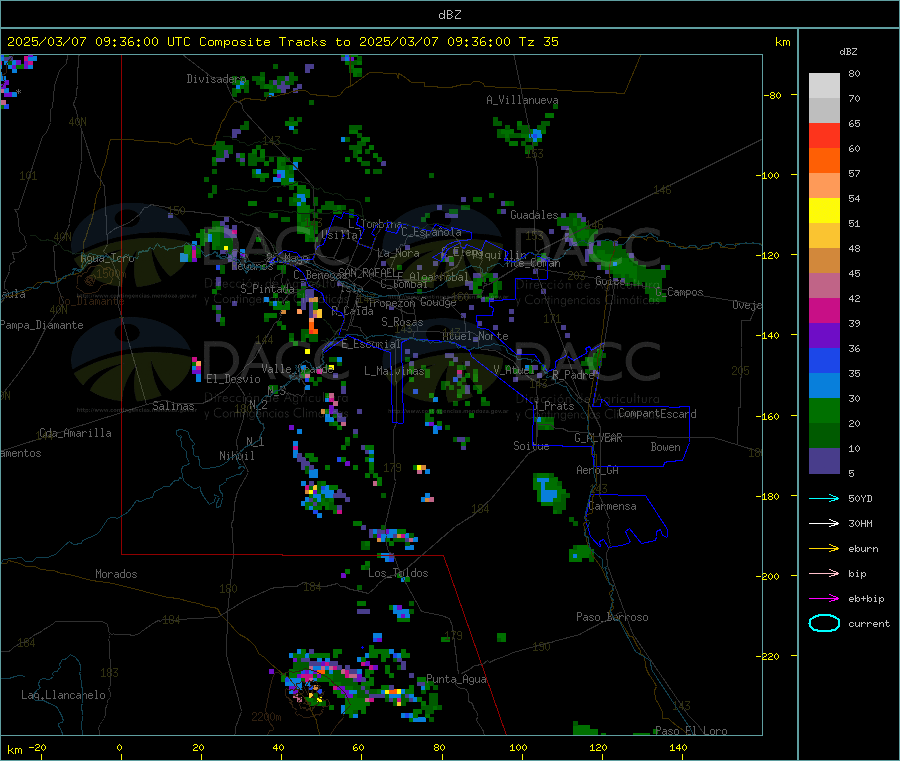Click the R_Padre location label
Screen dimensions: 900x761
pyautogui.click(x=573, y=375)
